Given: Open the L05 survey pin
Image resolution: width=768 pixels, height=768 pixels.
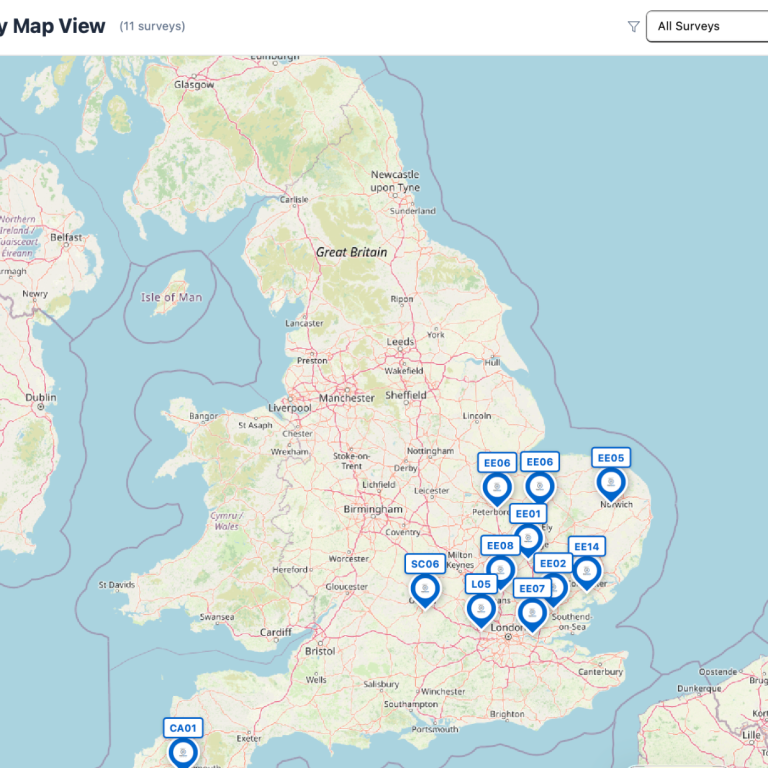Looking at the screenshot, I should click(x=481, y=609).
